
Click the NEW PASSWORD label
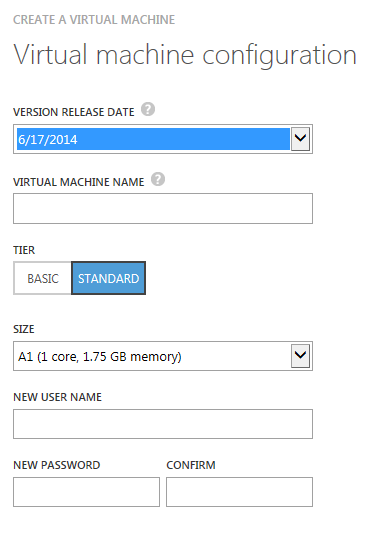[57, 465]
